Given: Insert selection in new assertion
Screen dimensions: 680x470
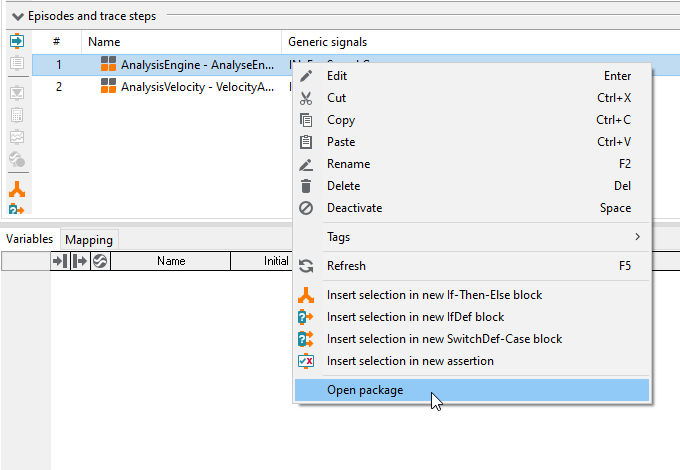Looking at the screenshot, I should click(x=472, y=362).
